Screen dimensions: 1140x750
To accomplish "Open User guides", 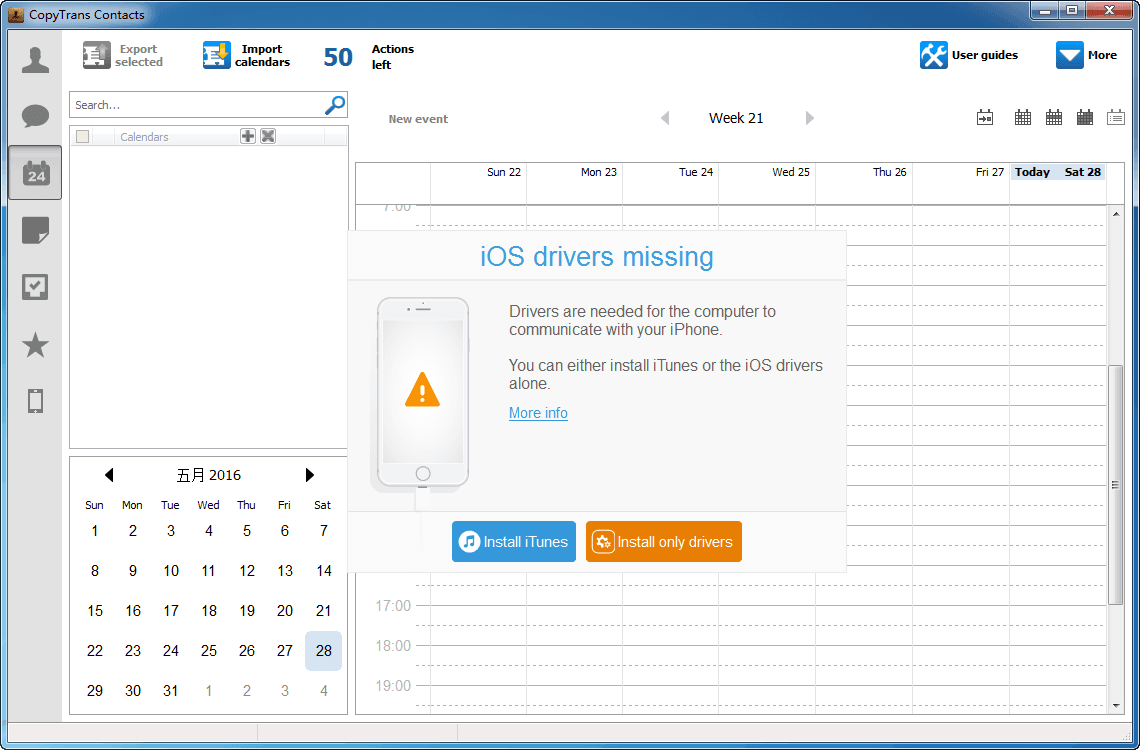I will pyautogui.click(x=969, y=56).
